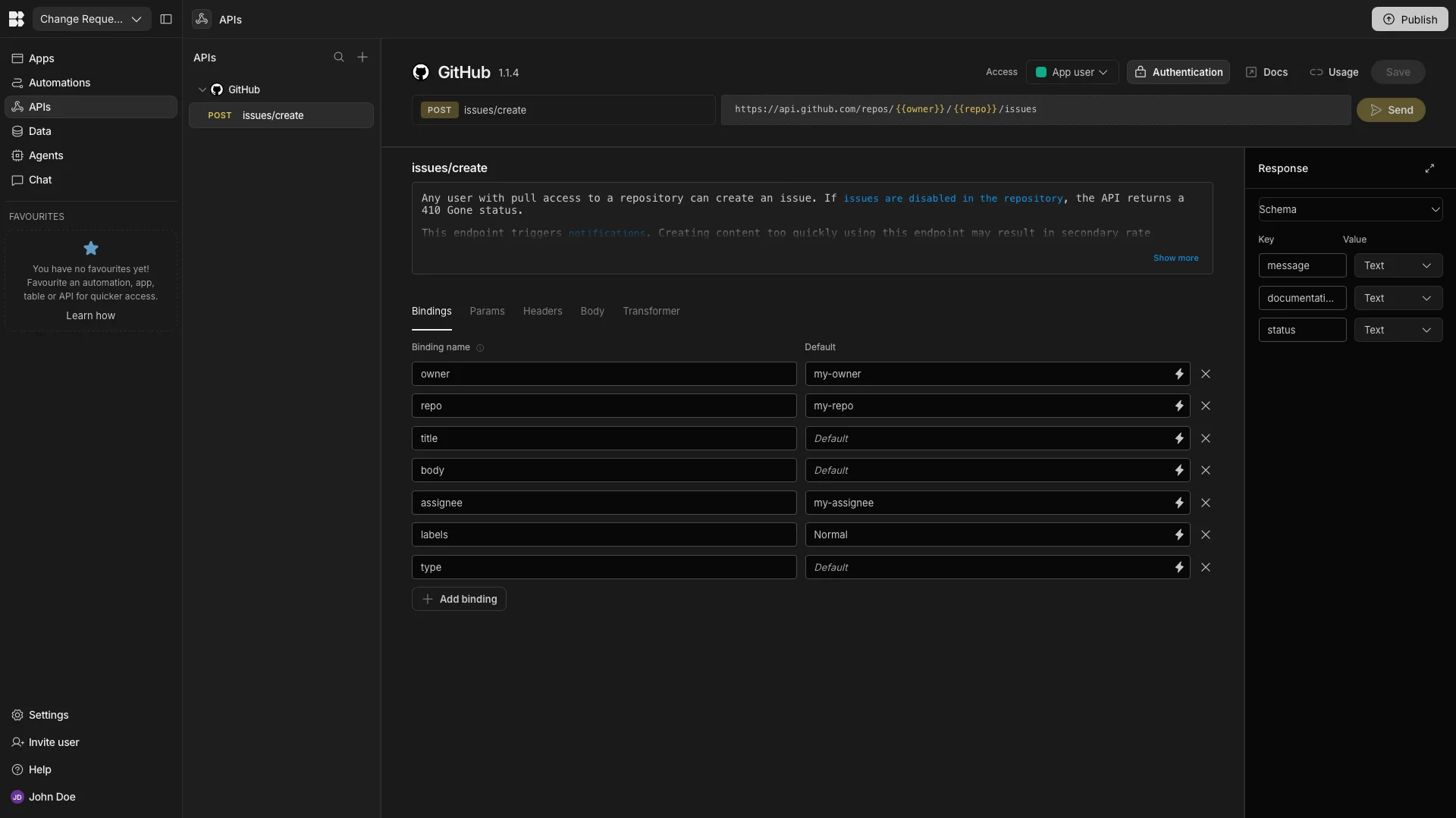The image size is (1456, 818).
Task: Open the Usage view
Action: click(1334, 72)
